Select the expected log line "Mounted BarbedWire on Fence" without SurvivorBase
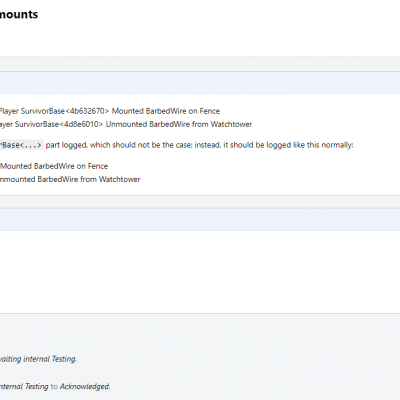Image resolution: width=400 pixels, height=400 pixels. pos(54,166)
